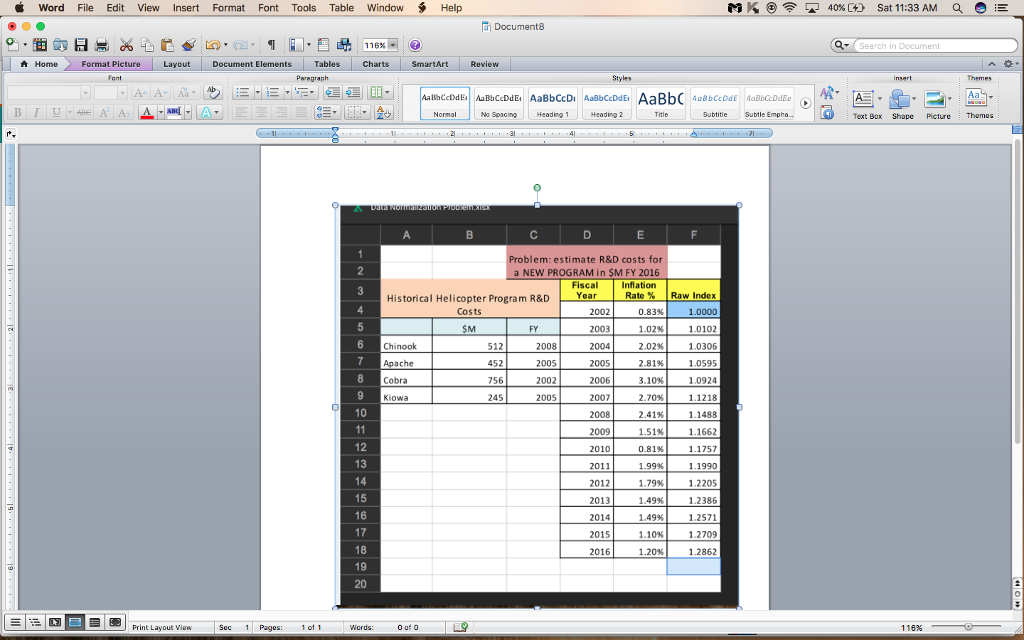Apply Title style

[x=661, y=103]
